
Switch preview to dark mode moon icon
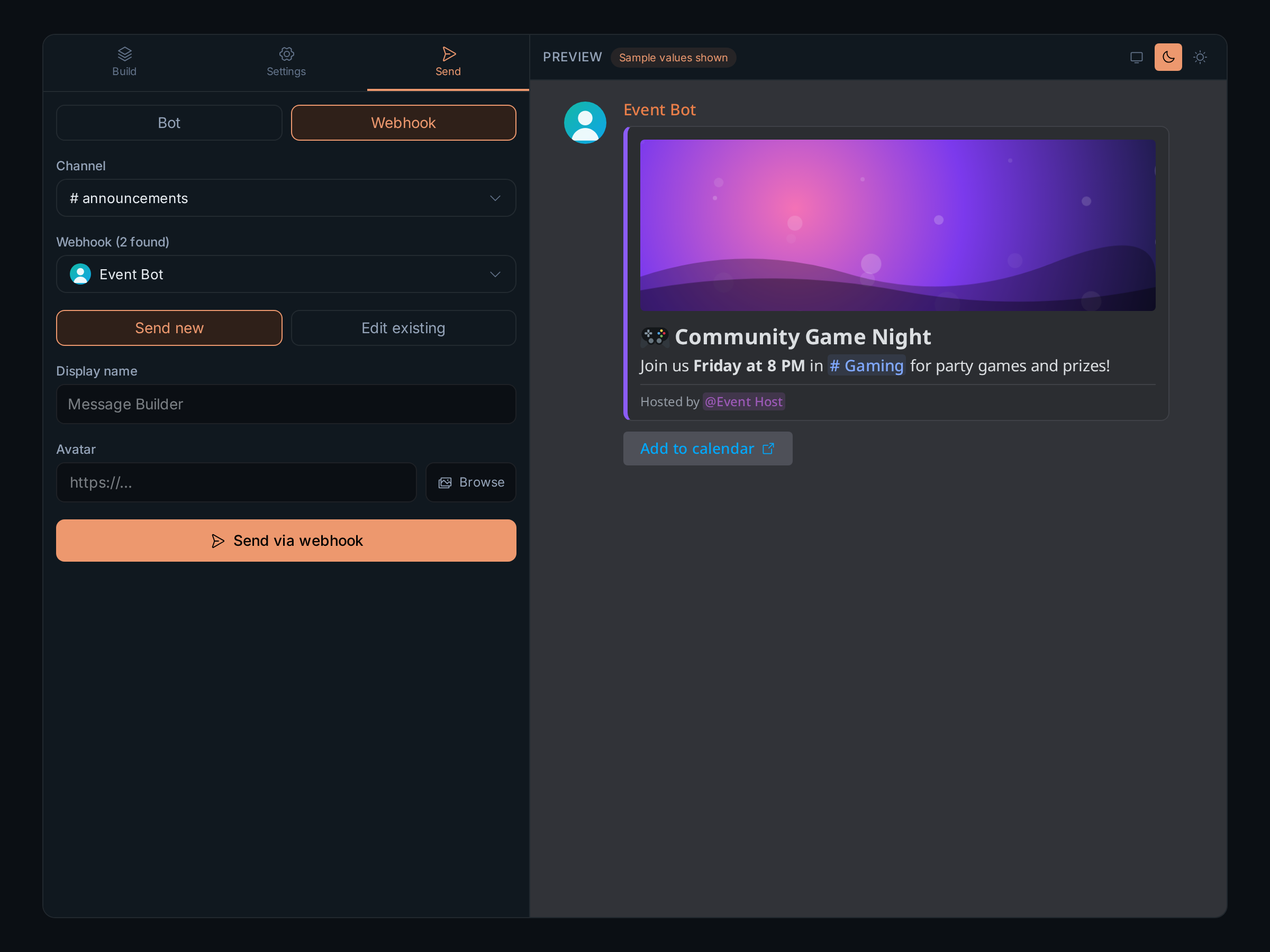pos(1168,57)
